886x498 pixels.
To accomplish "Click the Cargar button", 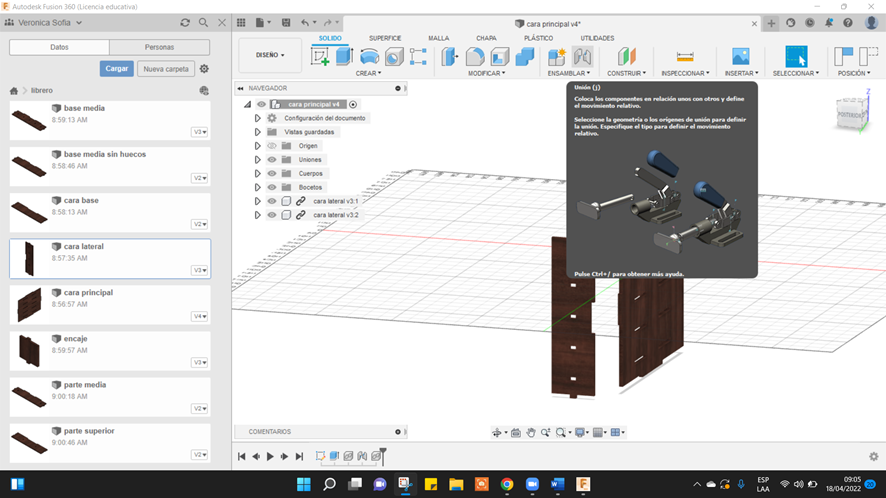I will coord(116,69).
